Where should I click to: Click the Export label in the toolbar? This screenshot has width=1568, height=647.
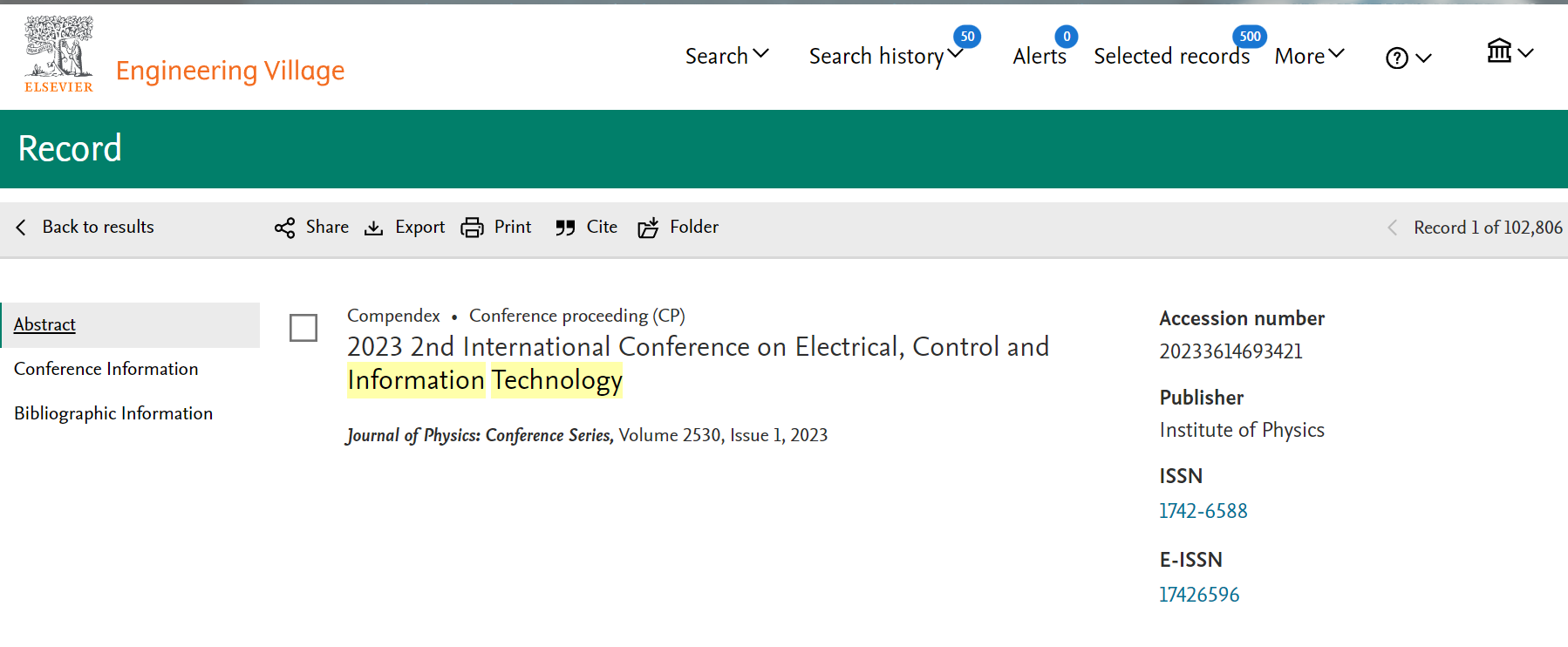tap(419, 227)
